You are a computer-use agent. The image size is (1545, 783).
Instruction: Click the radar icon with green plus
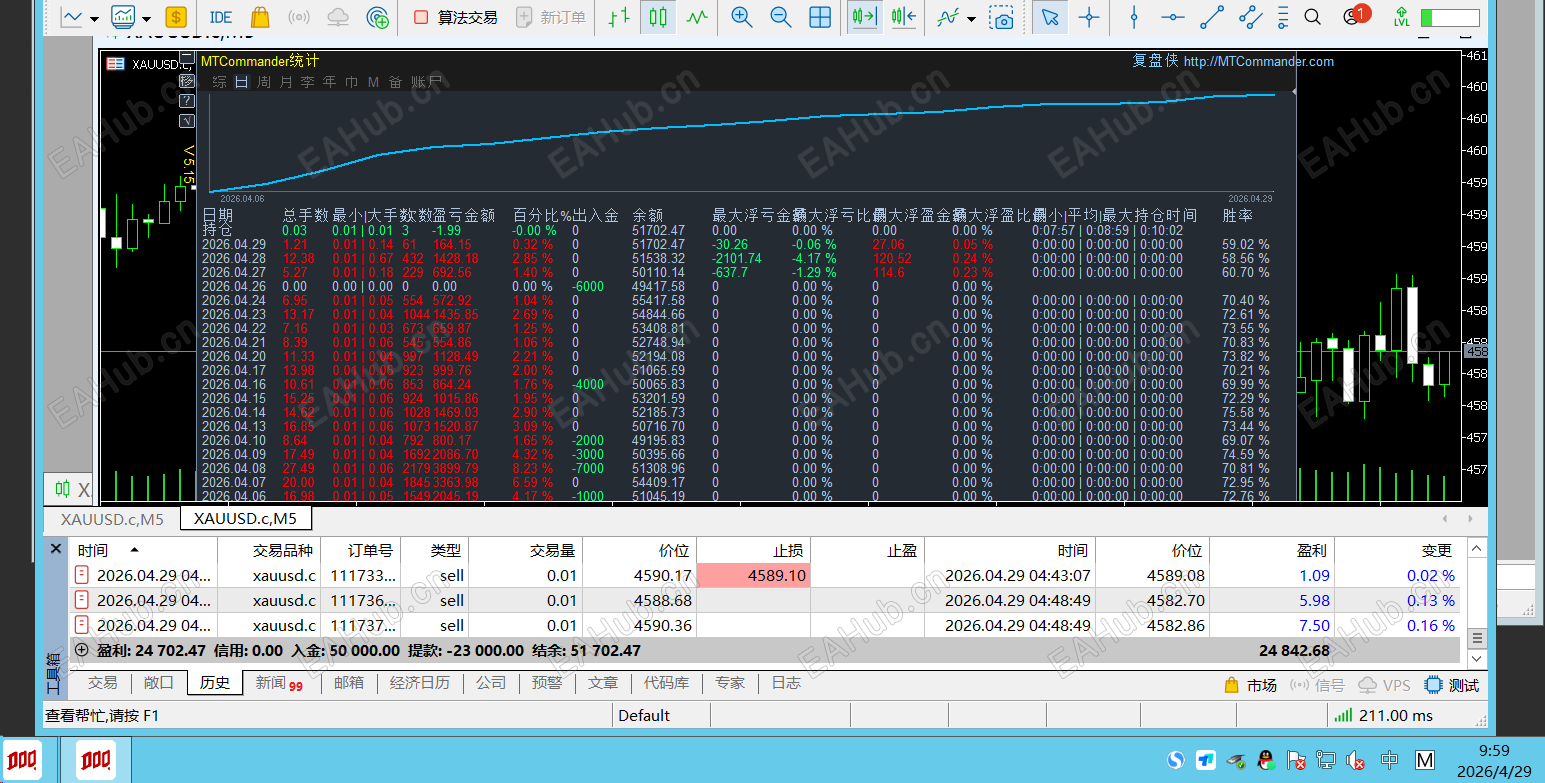point(378,17)
